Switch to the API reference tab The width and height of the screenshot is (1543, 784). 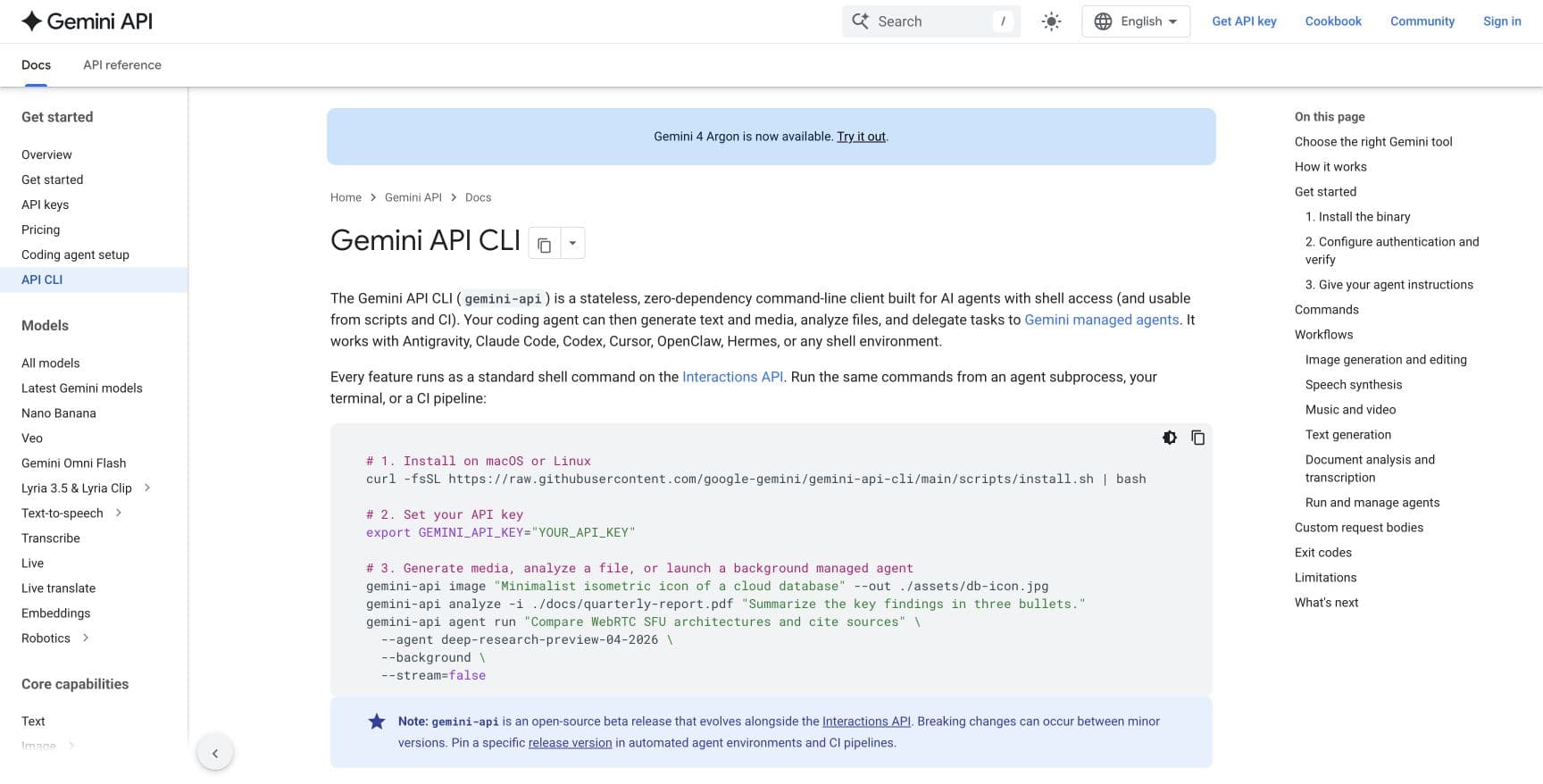click(x=122, y=65)
